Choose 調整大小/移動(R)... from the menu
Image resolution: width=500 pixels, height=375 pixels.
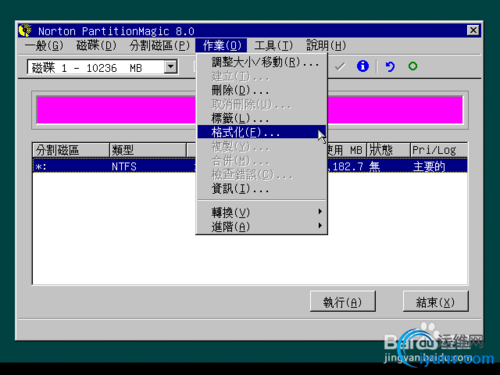tap(262, 62)
